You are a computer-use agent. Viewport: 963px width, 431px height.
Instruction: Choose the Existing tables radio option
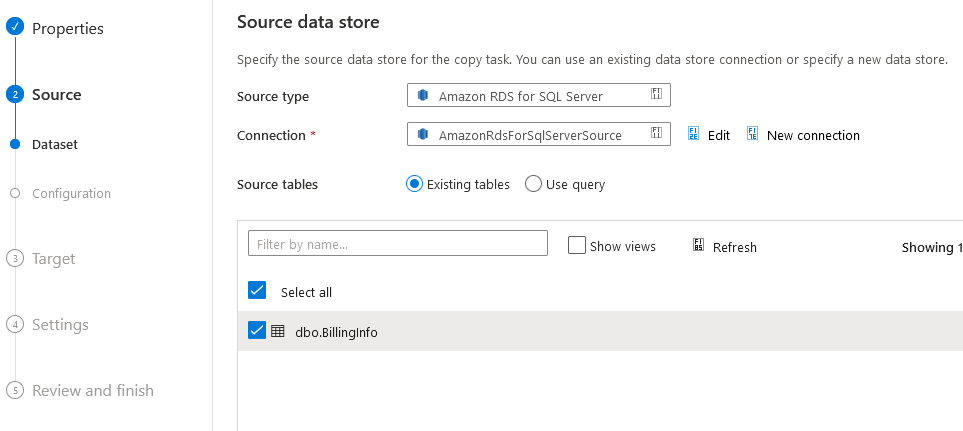click(415, 184)
